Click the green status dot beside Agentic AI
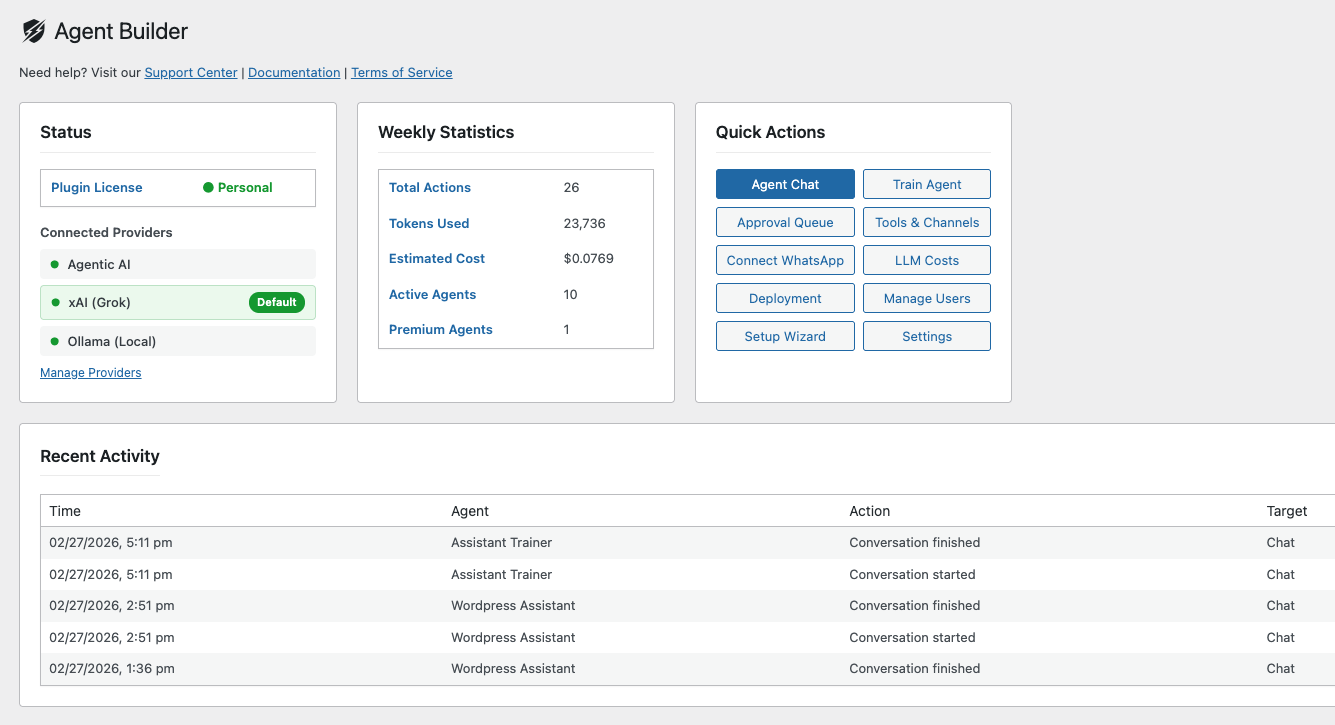1335x725 pixels. point(54,265)
